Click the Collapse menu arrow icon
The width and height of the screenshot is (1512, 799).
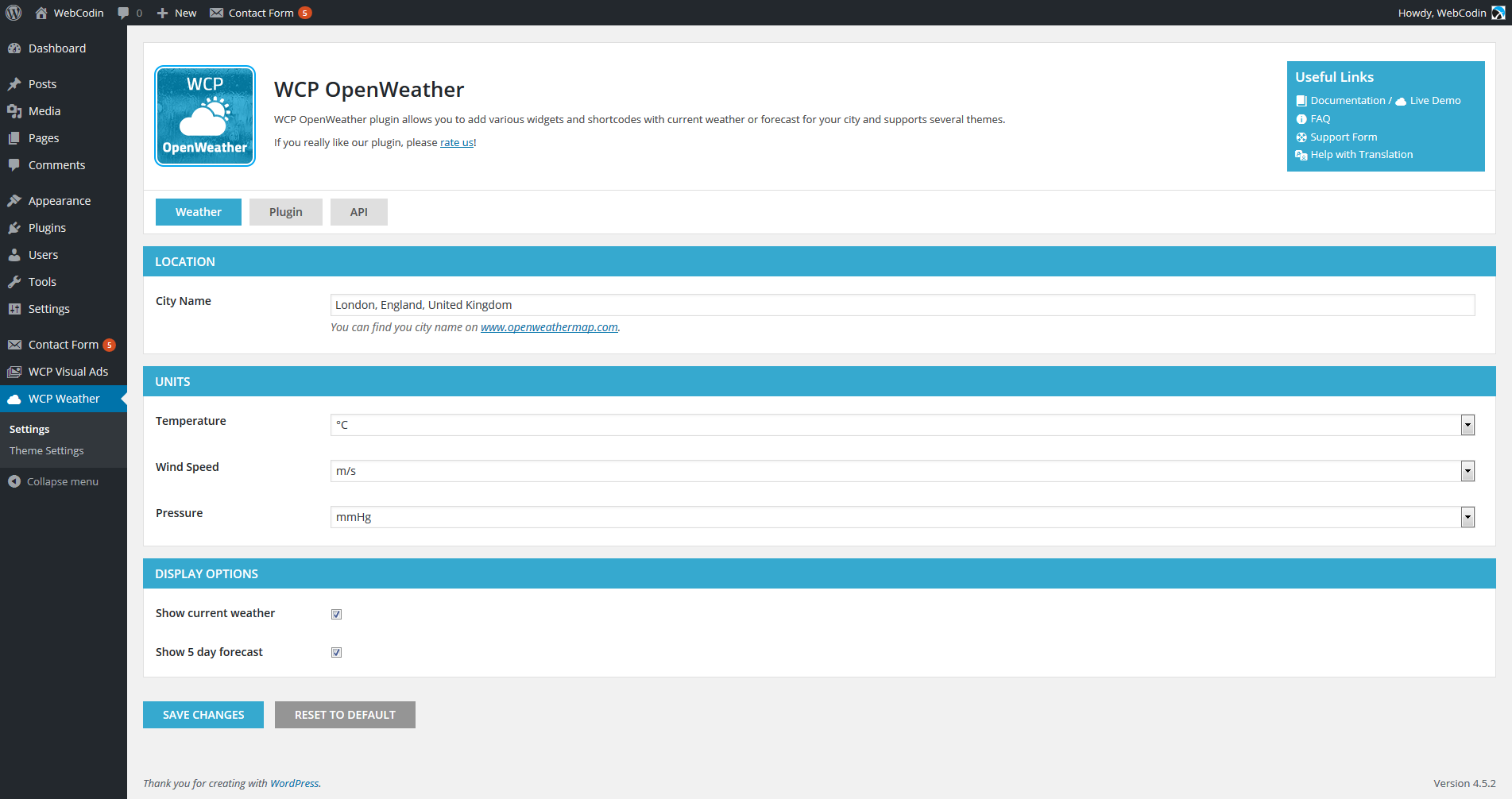pos(14,481)
